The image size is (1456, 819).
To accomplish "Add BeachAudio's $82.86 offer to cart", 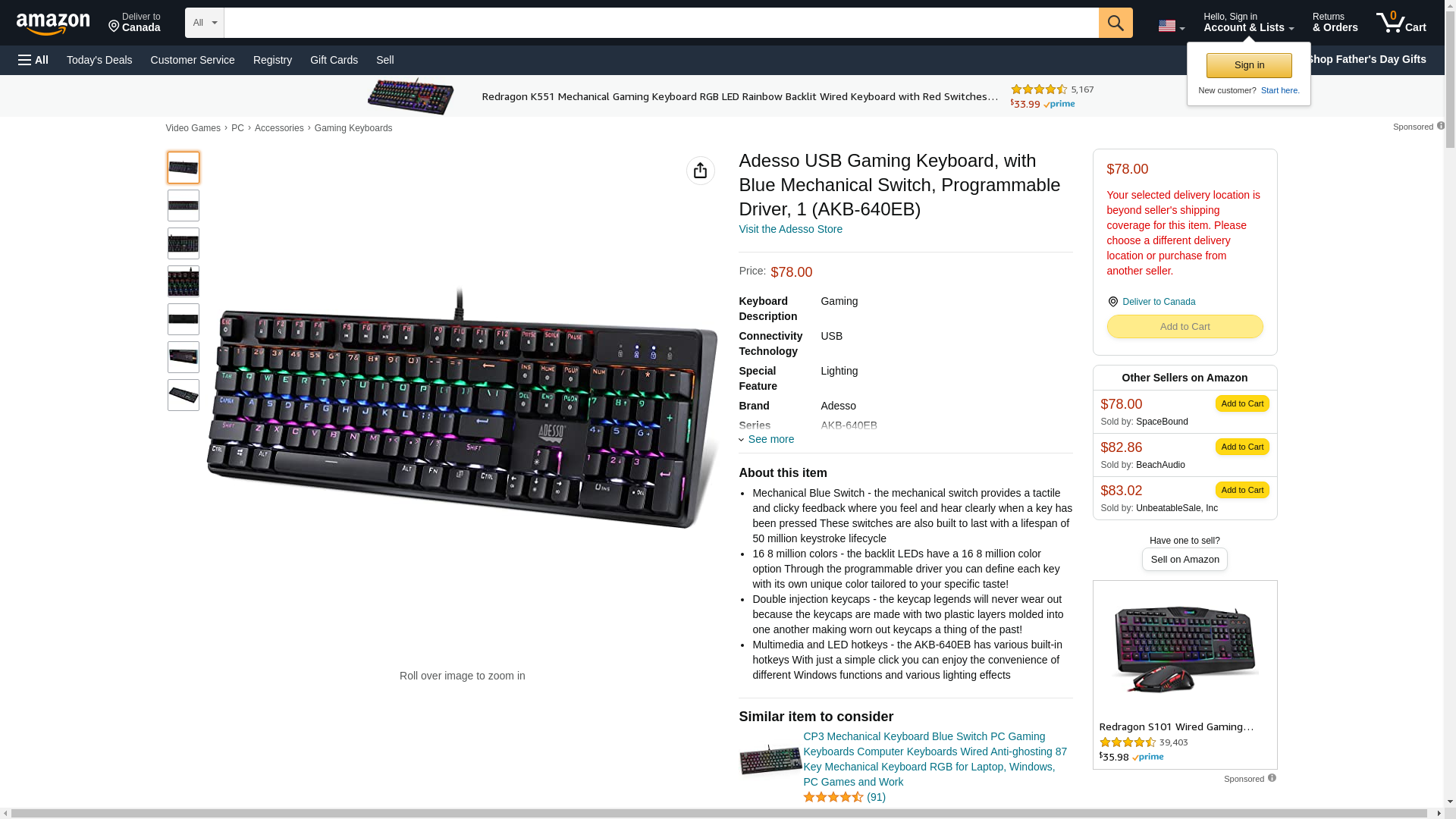I will click(1241, 447).
